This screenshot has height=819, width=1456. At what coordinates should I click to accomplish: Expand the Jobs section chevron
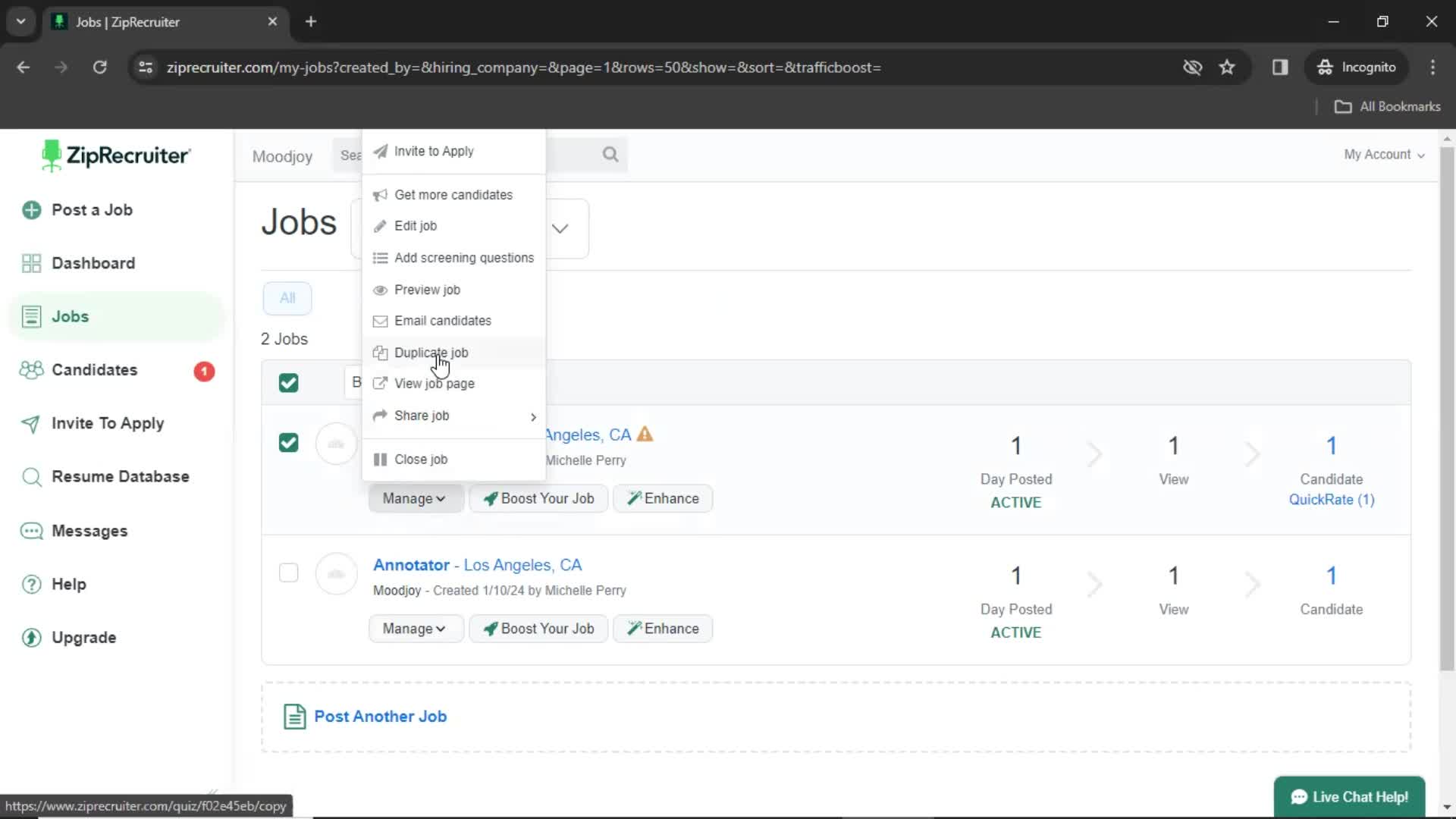(x=561, y=228)
